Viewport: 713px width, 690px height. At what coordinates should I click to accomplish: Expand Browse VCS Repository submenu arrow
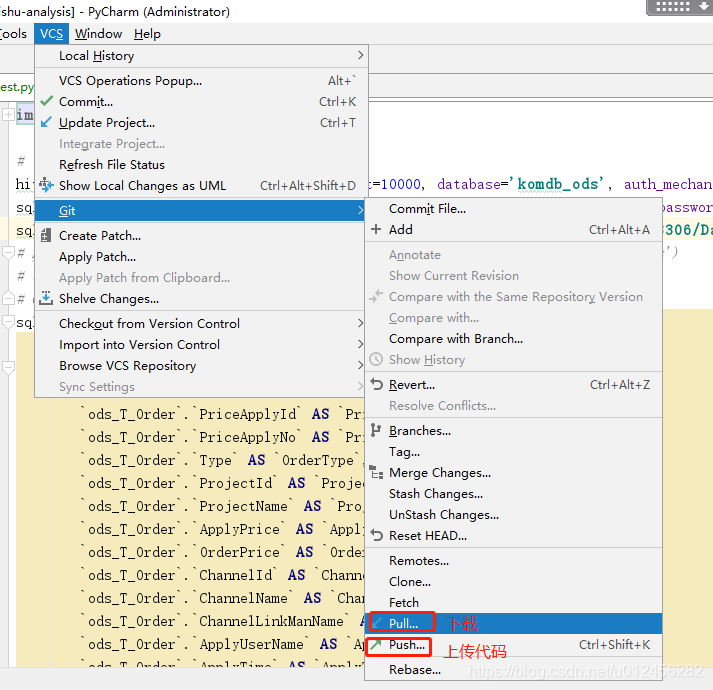[360, 365]
